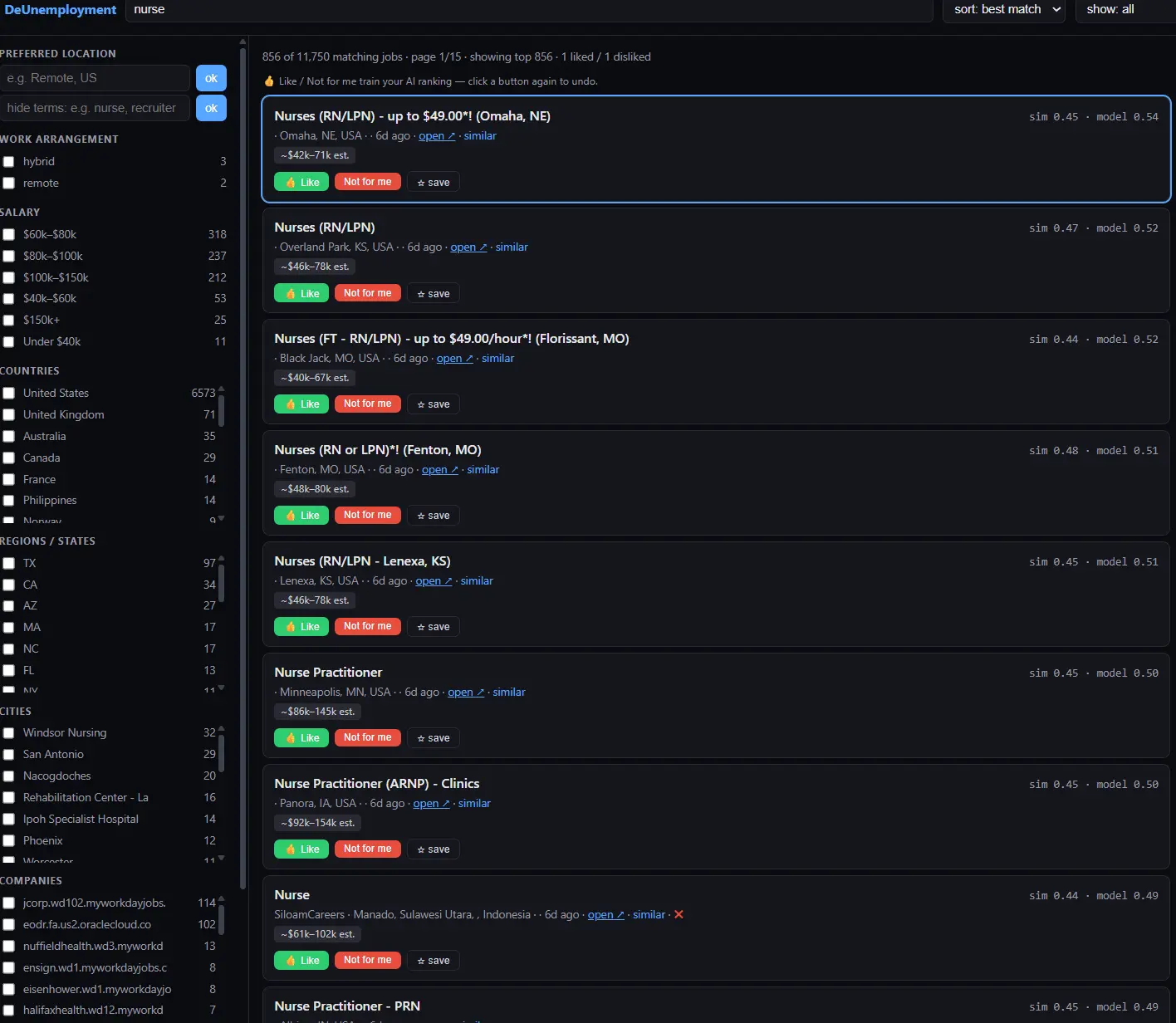Save the Florissant, MO nurses job
This screenshot has height=1023, width=1176.
(434, 404)
